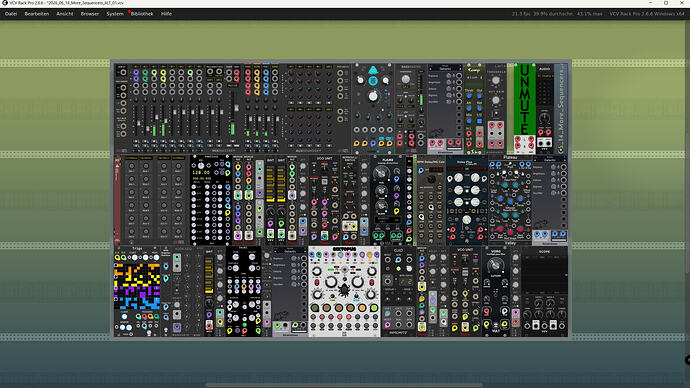Click the red blank strip at left of second row

point(117,200)
